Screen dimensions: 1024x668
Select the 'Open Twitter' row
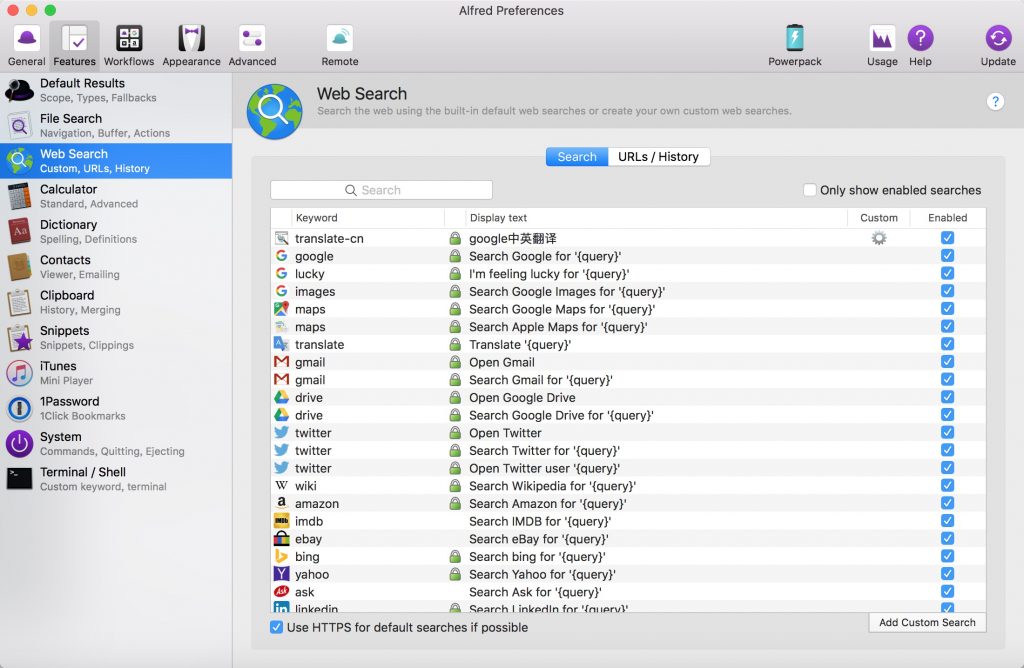coord(628,432)
